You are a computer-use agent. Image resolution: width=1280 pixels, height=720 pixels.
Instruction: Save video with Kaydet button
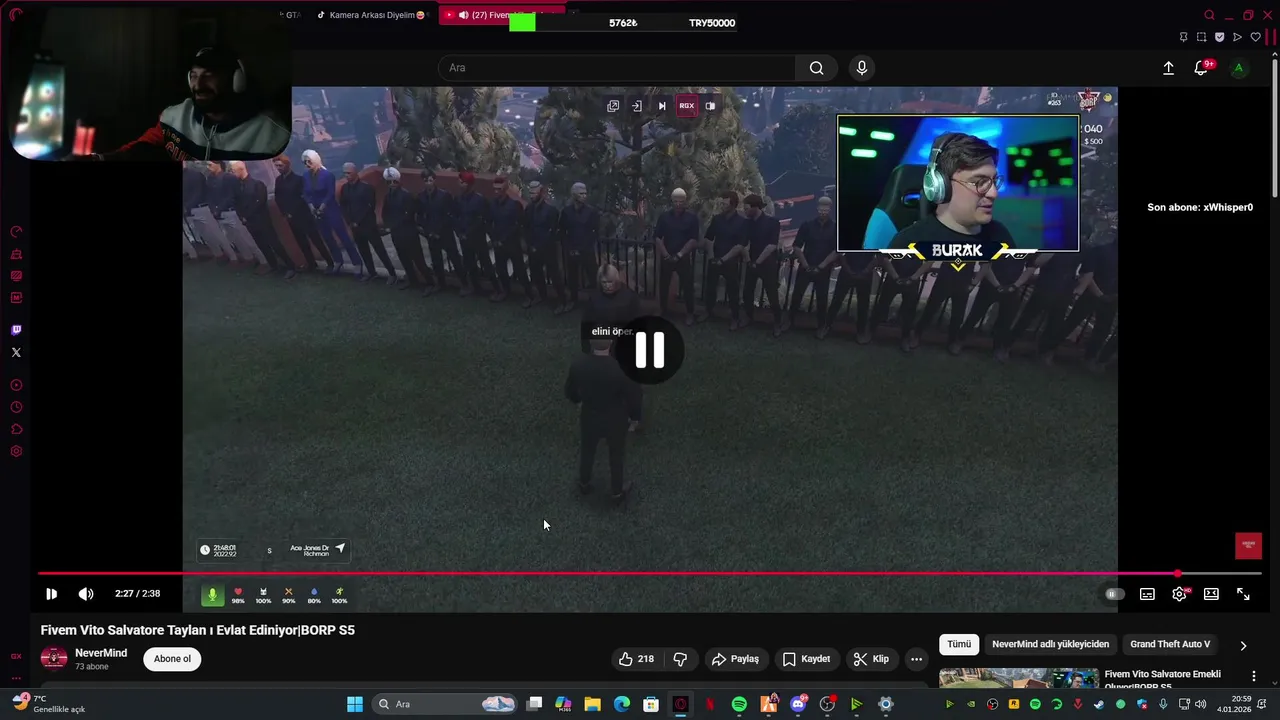point(806,659)
